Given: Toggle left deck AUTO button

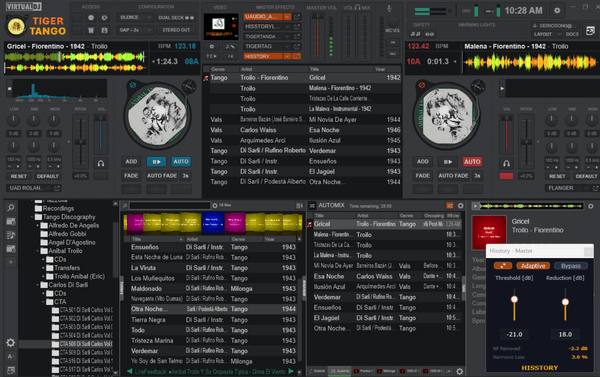Looking at the screenshot, I should (x=181, y=162).
